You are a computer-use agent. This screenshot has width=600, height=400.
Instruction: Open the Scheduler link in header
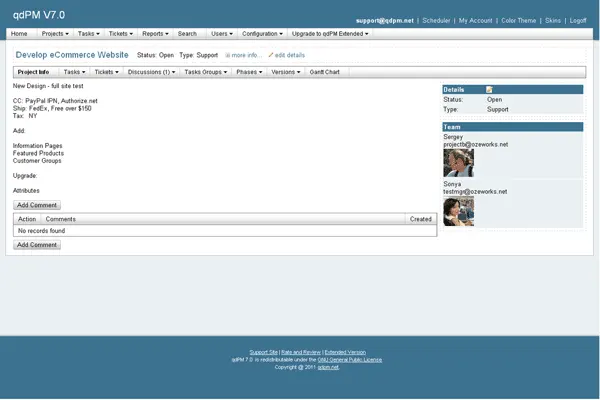[436, 20]
